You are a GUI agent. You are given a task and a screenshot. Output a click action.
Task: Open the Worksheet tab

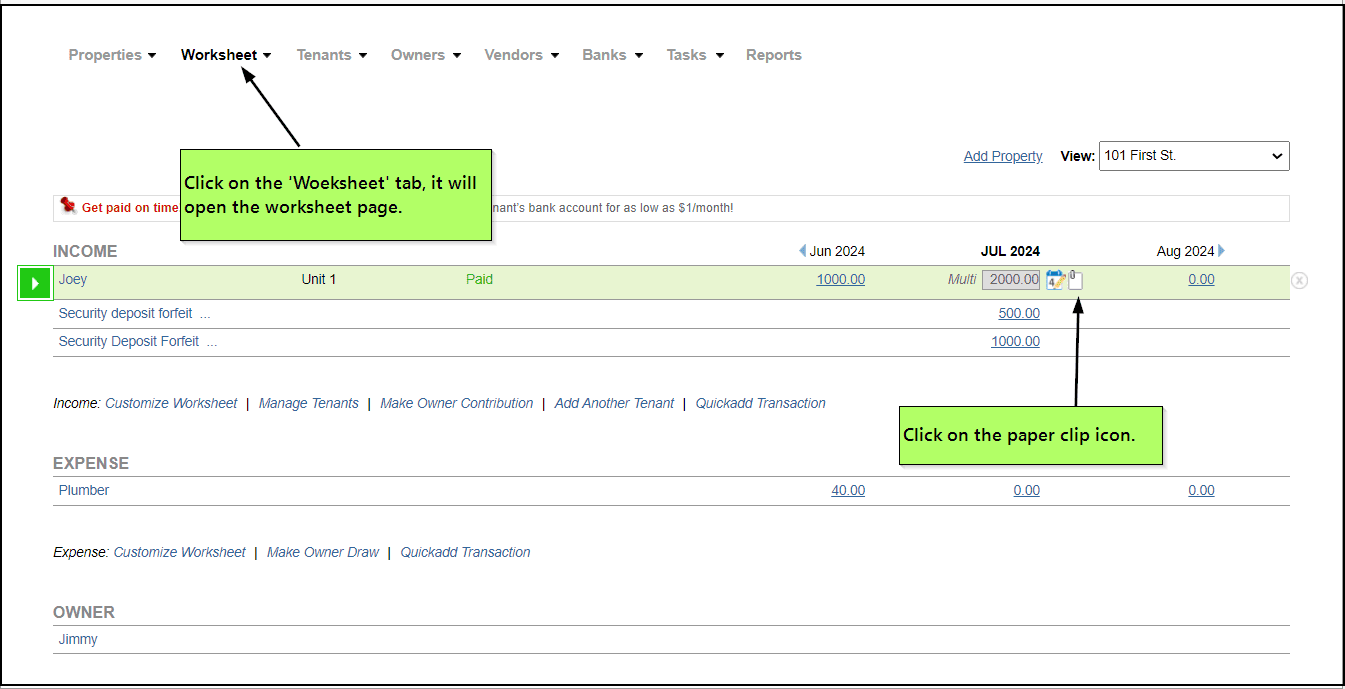(225, 55)
